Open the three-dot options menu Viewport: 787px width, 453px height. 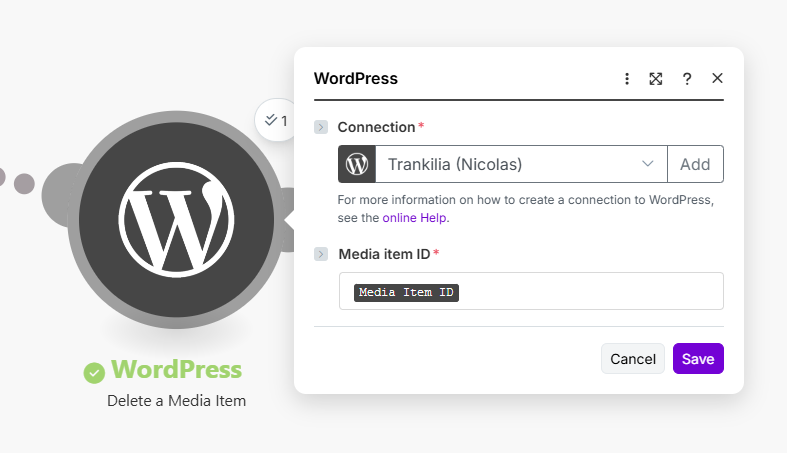(627, 79)
